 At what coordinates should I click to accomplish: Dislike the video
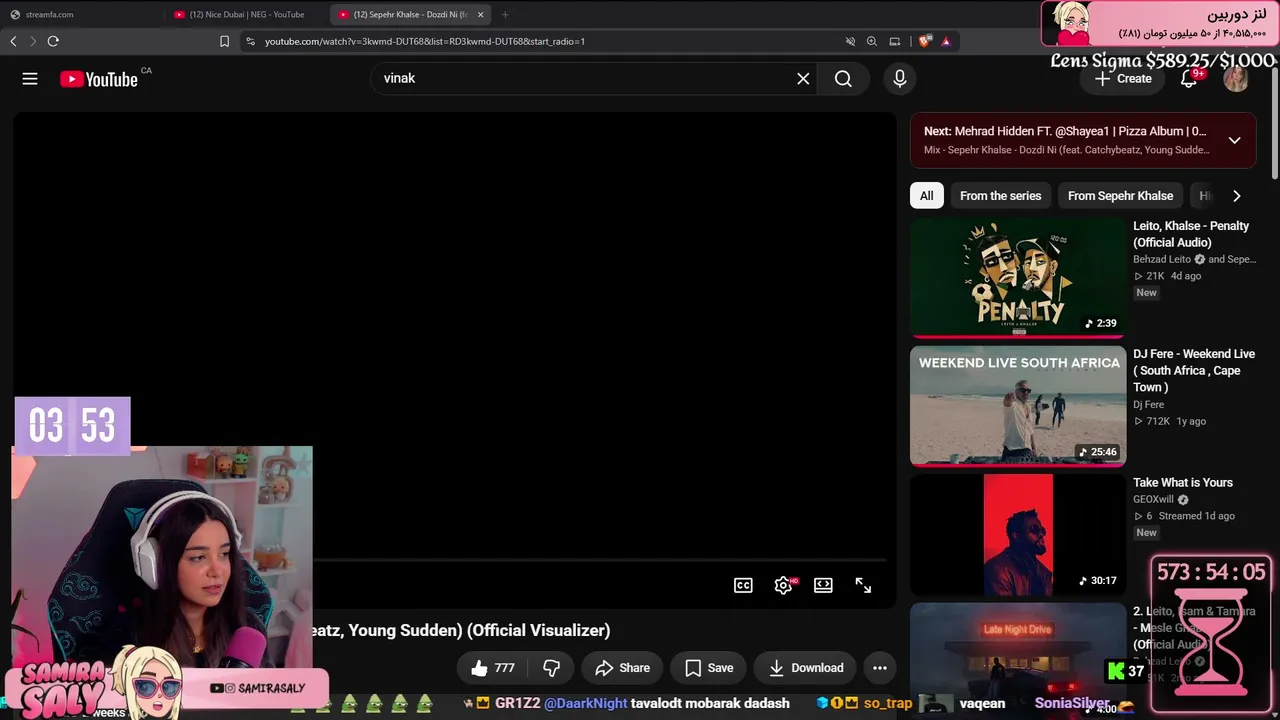551,668
